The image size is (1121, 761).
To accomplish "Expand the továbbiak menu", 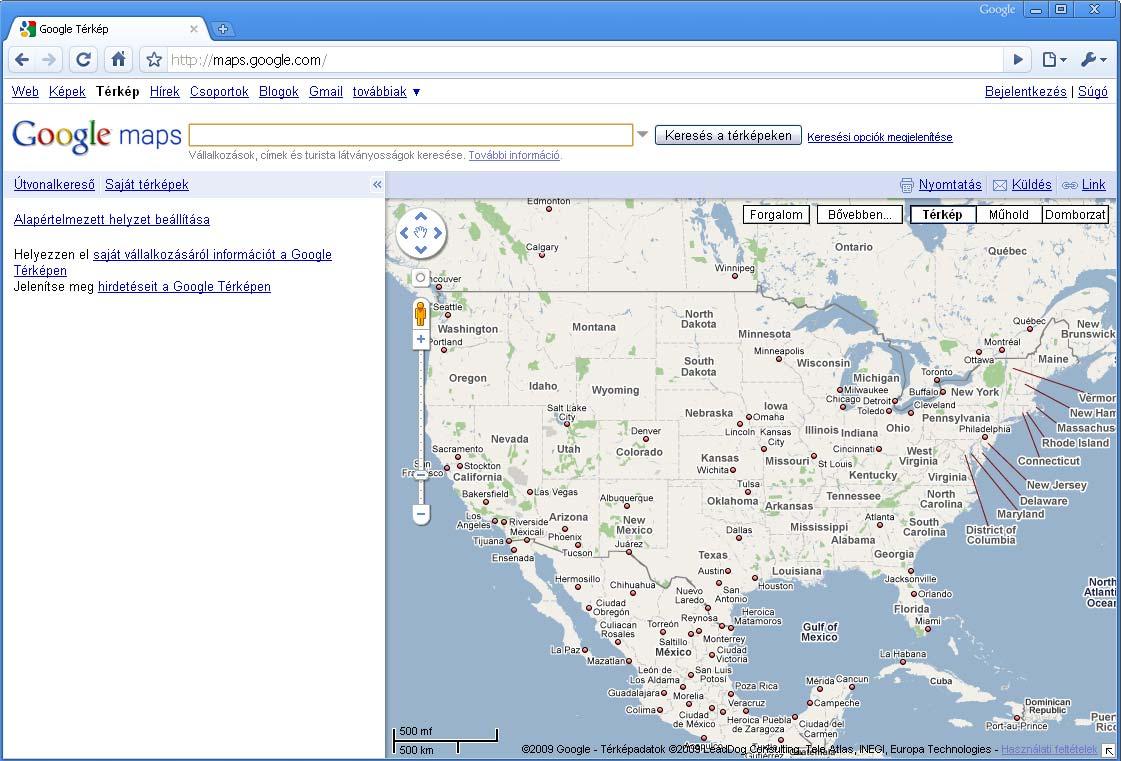I will pyautogui.click(x=386, y=92).
